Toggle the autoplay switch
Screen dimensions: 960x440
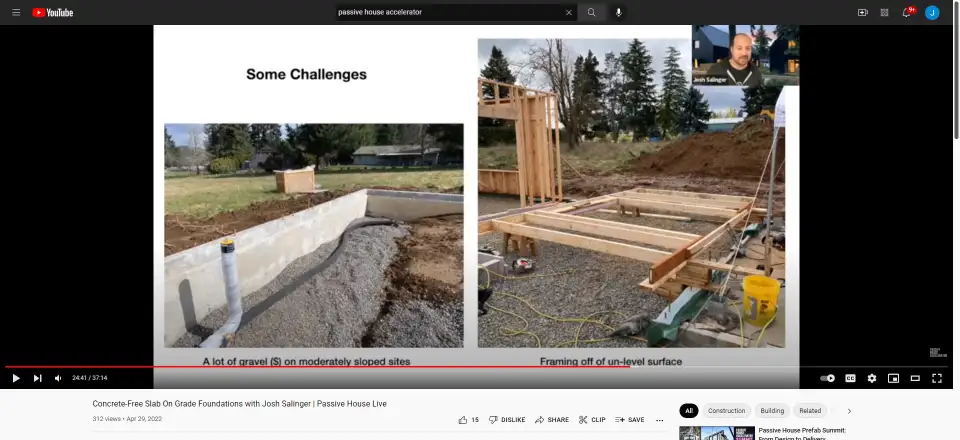[x=827, y=378]
